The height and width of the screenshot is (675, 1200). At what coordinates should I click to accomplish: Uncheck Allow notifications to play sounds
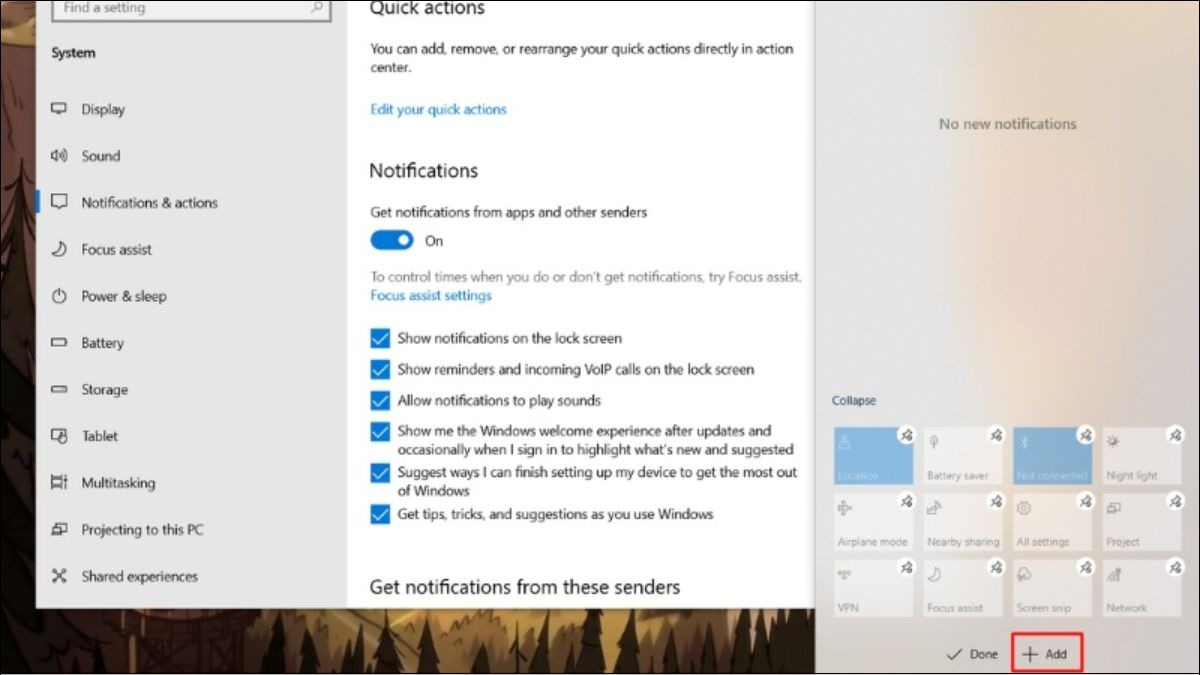pos(380,400)
